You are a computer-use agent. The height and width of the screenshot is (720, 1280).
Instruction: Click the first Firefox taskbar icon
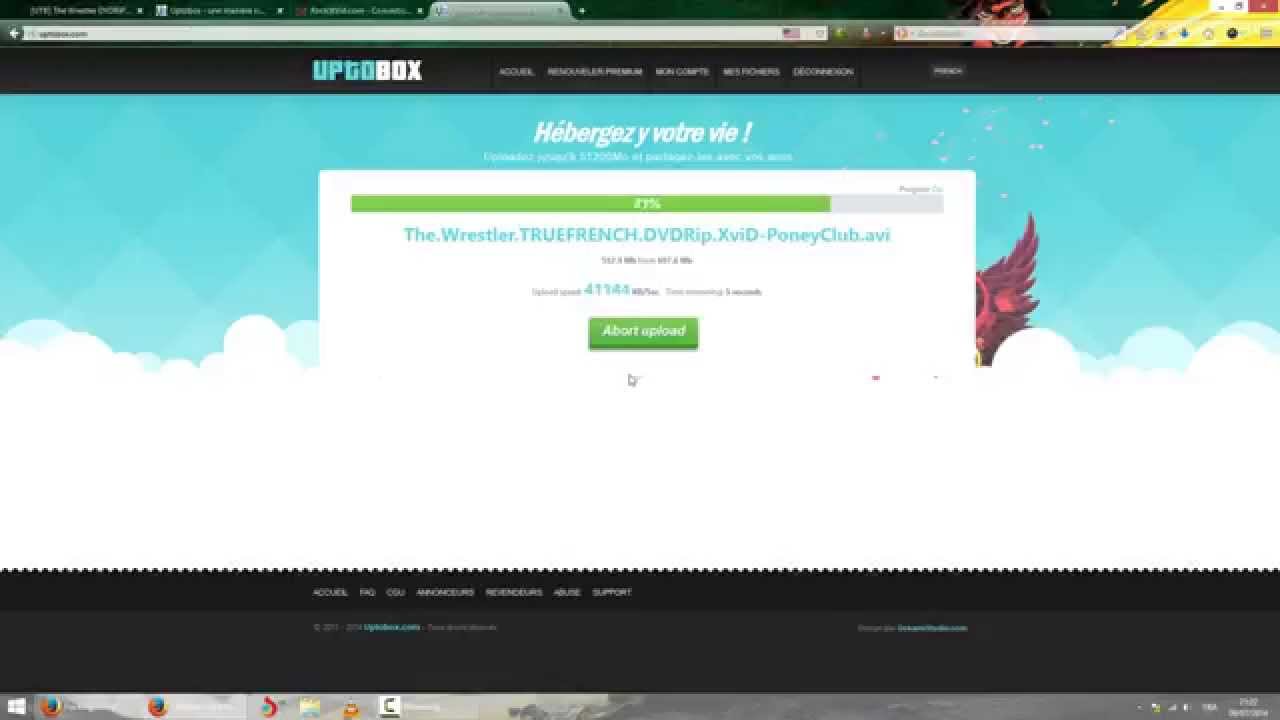[x=51, y=707]
